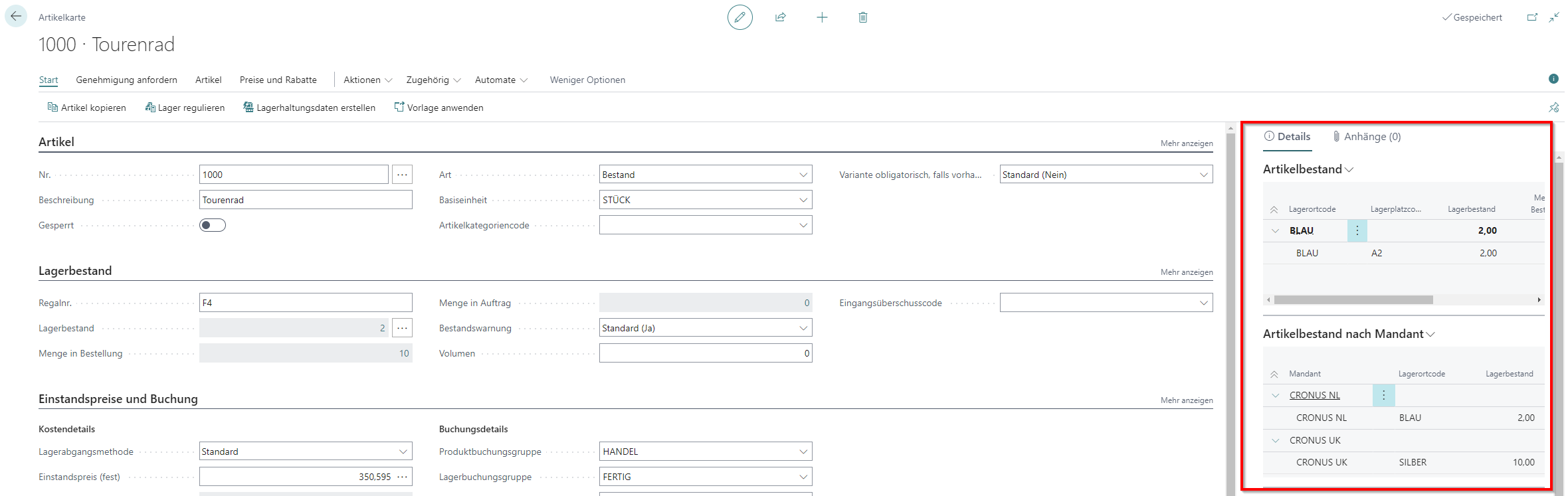Open the Bestandswarnung dropdown
This screenshot has height=496, width=1568.
(803, 328)
